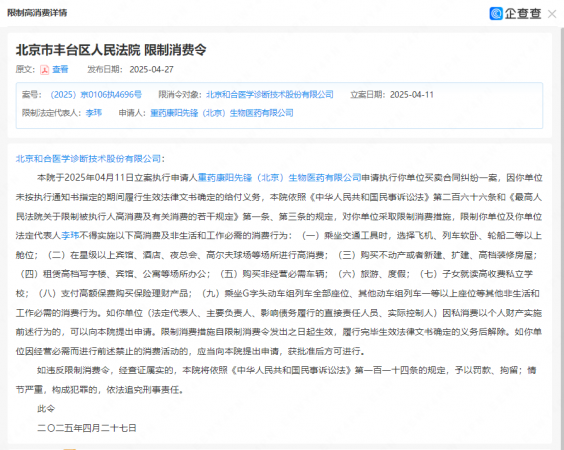Click the 企查查 logo icon
564x450 pixels.
[496, 14]
